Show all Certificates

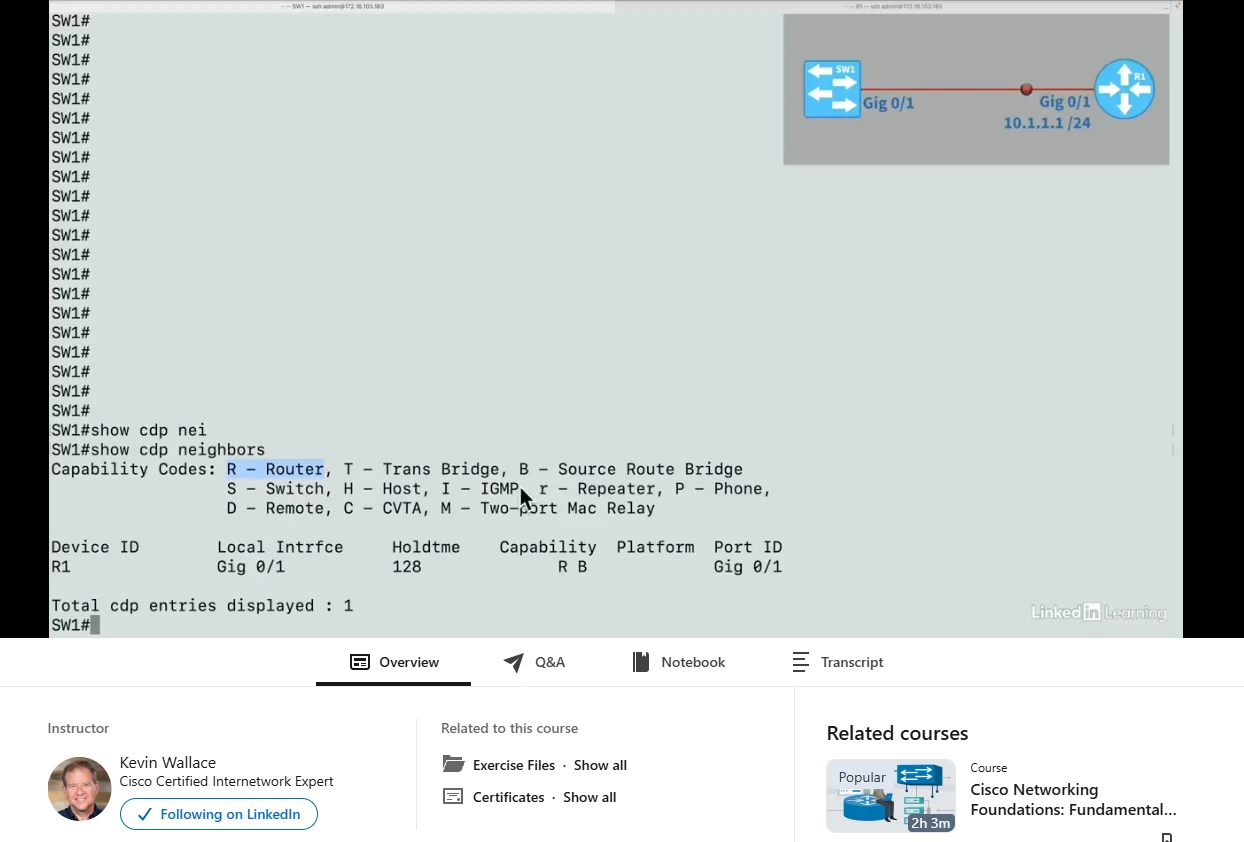coord(589,797)
